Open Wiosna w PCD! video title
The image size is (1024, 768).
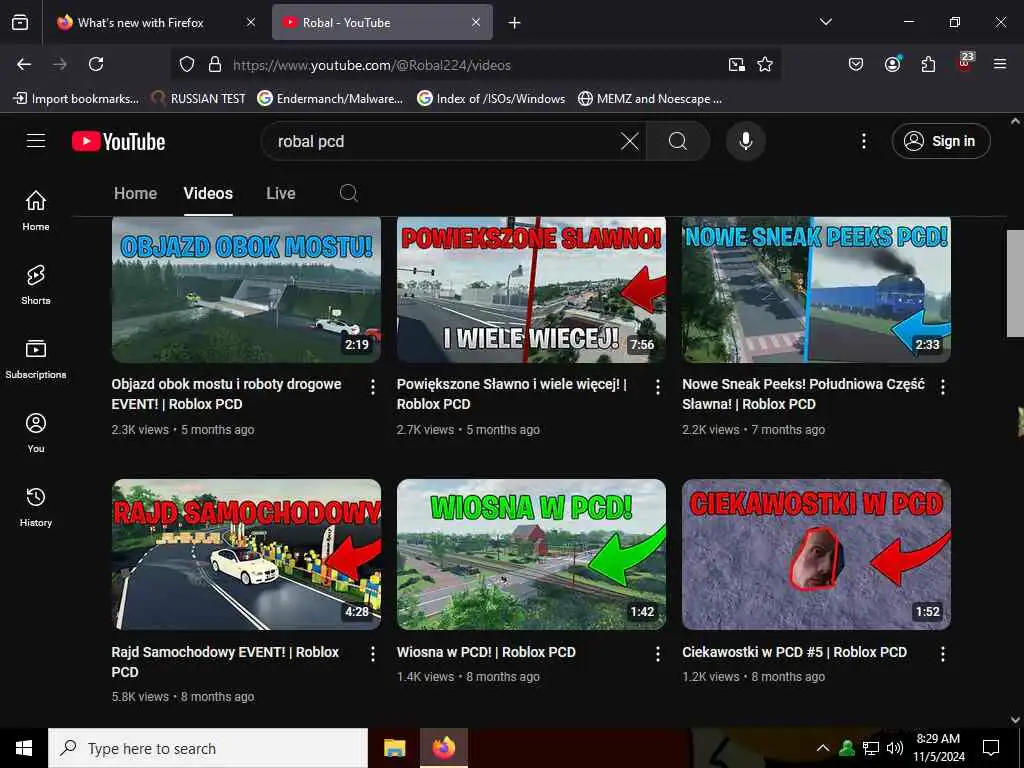coord(486,652)
